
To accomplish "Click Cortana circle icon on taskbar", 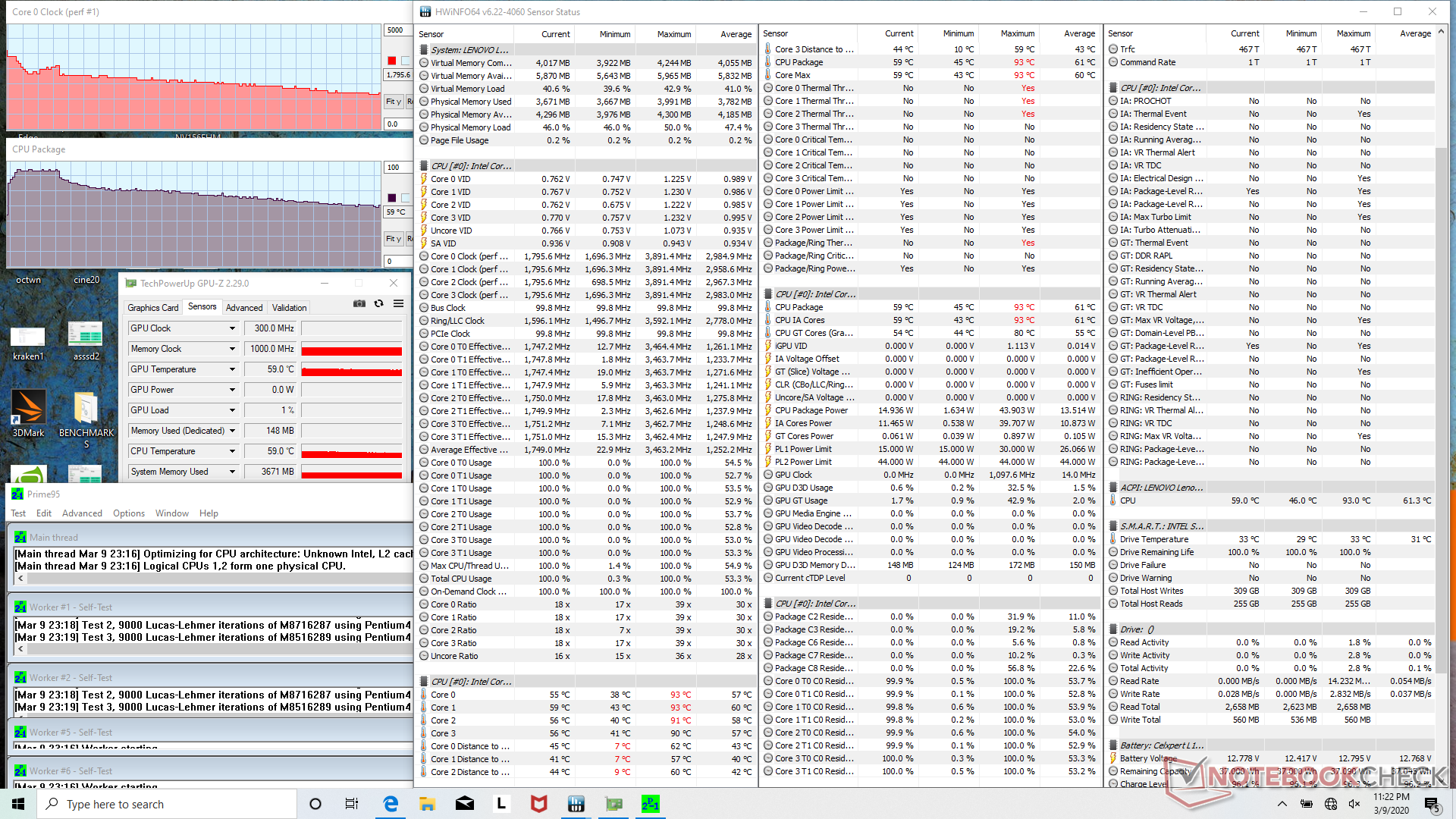I will coord(315,804).
